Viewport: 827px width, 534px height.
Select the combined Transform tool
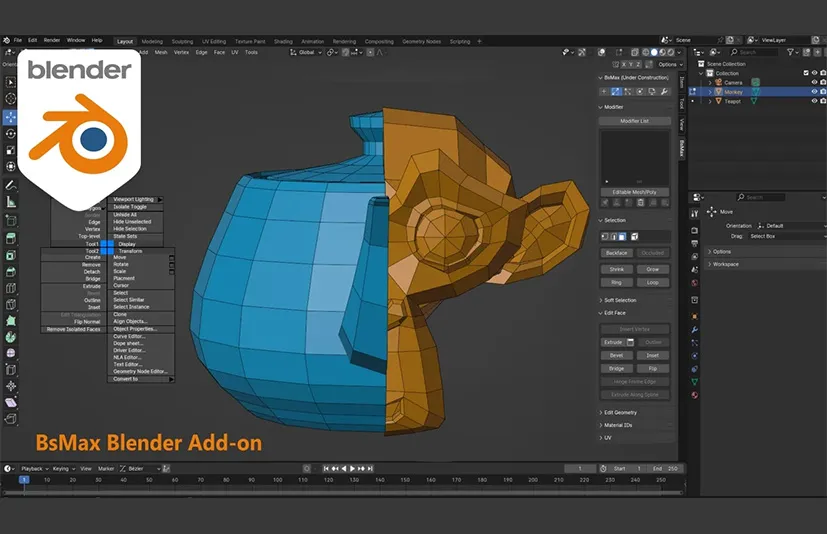(10, 166)
